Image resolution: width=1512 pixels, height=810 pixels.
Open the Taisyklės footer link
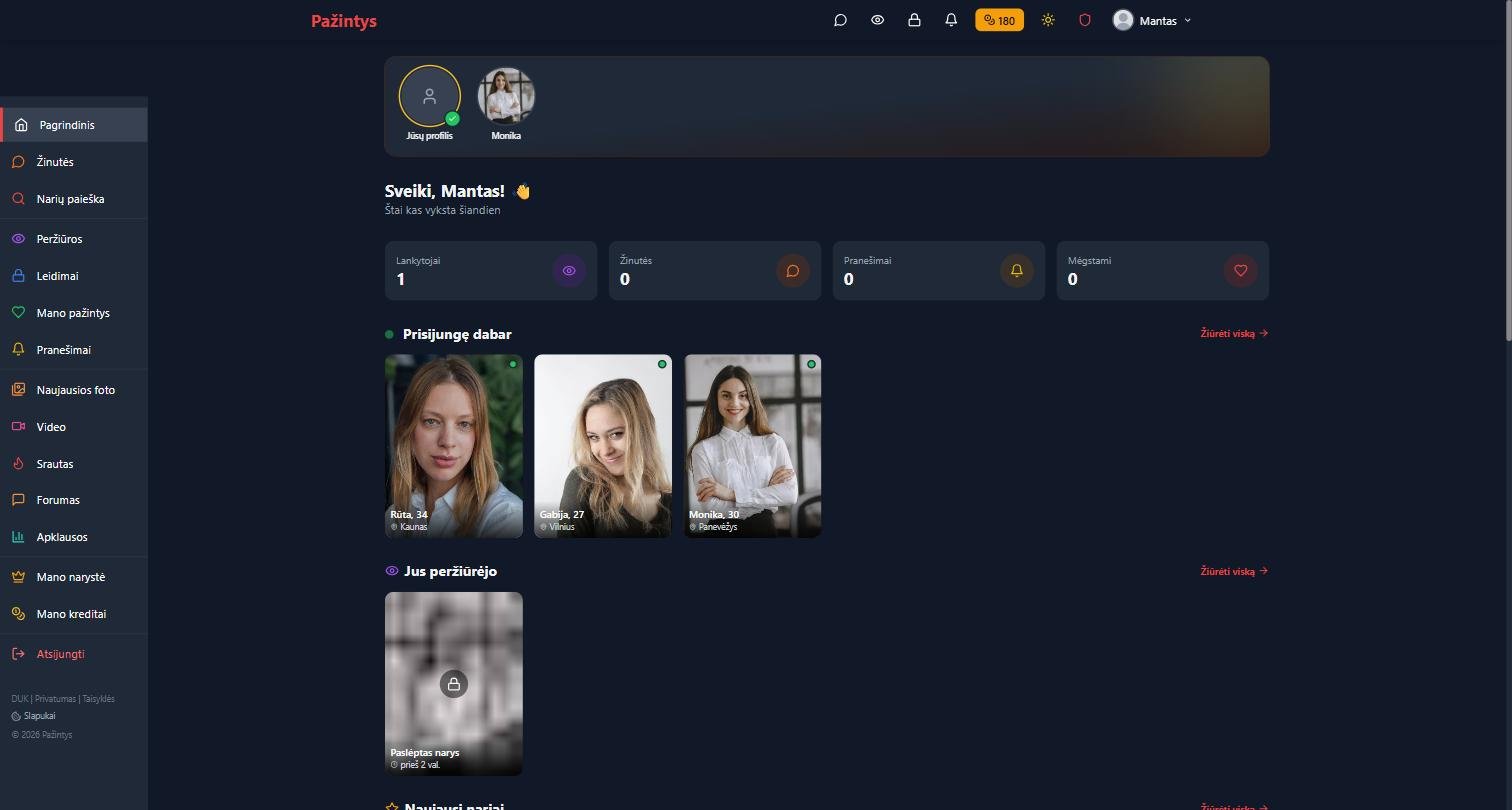click(x=98, y=699)
